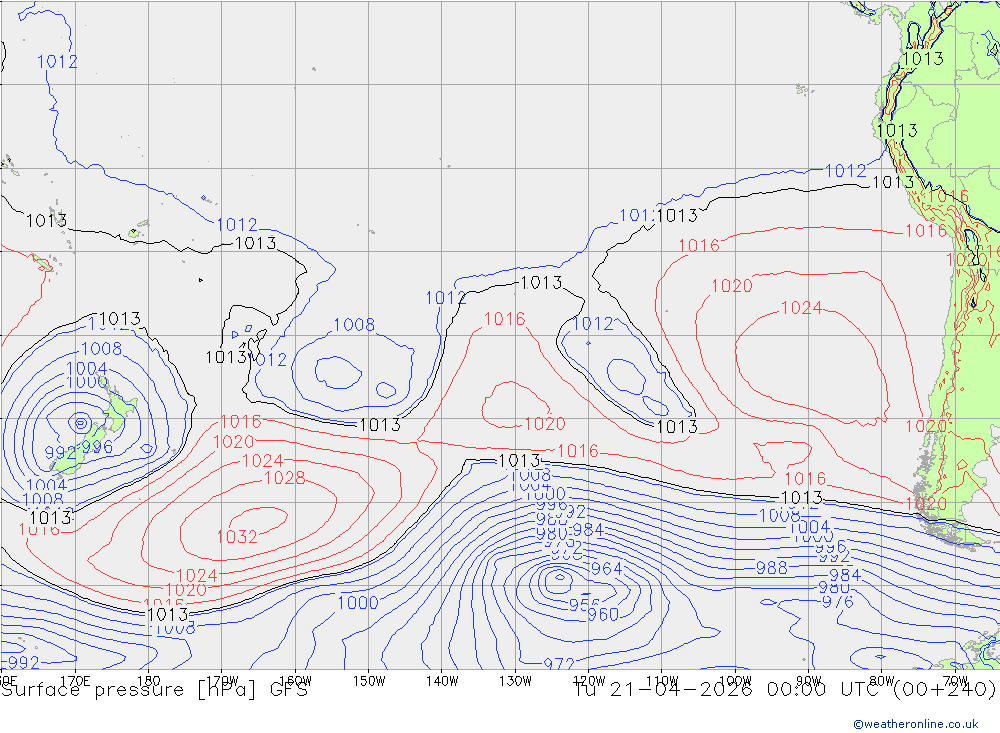Select the 90W longitude label
The width and height of the screenshot is (1000, 733).
pyautogui.click(x=809, y=681)
